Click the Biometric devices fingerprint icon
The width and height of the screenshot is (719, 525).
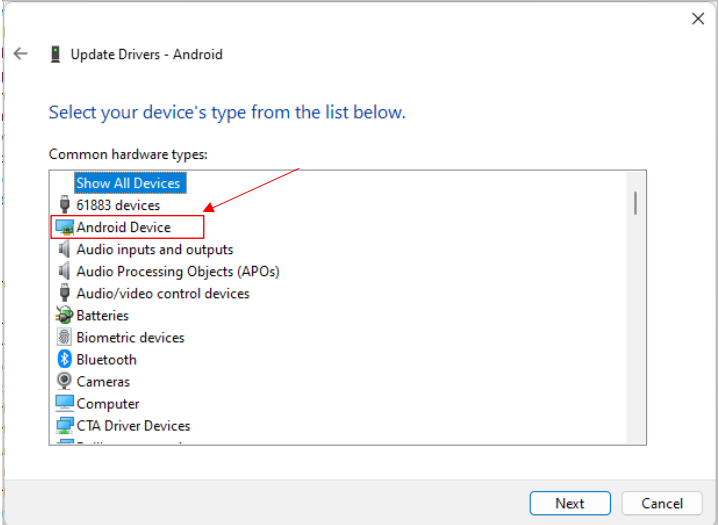pos(65,337)
